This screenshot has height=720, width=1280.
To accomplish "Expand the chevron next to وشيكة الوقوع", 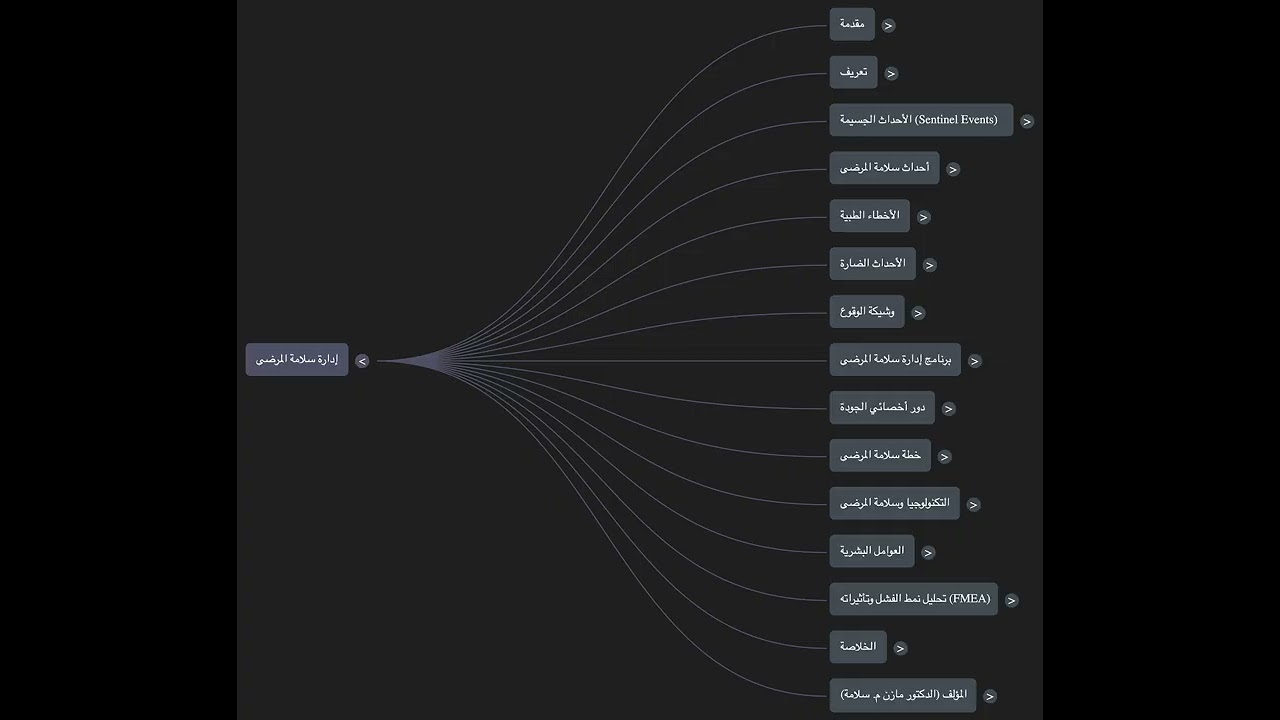I will (918, 313).
